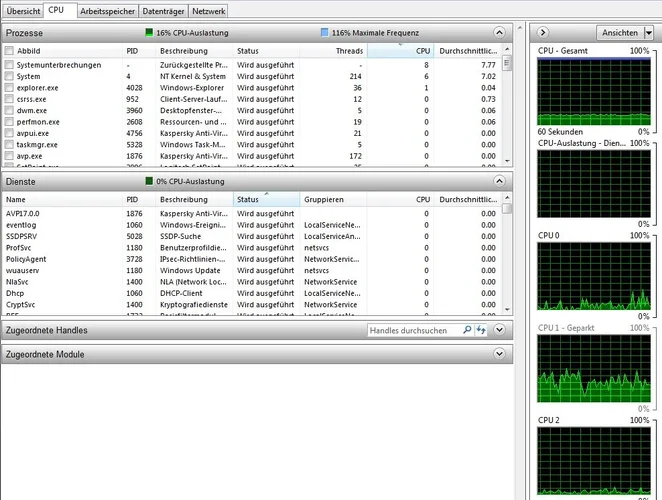
Task: Check the explorer.exe checkbox
Action: tap(9, 88)
